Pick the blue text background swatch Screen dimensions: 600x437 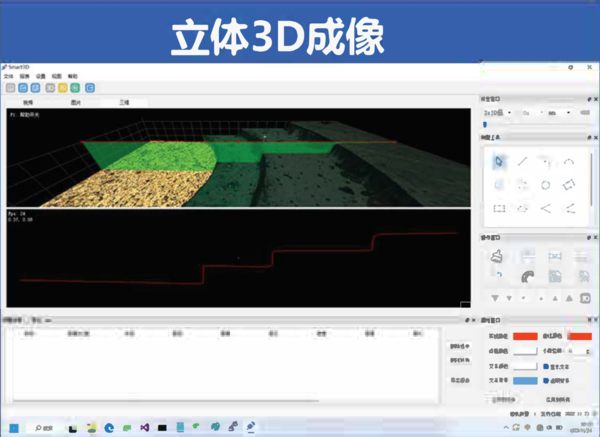pyautogui.click(x=525, y=381)
